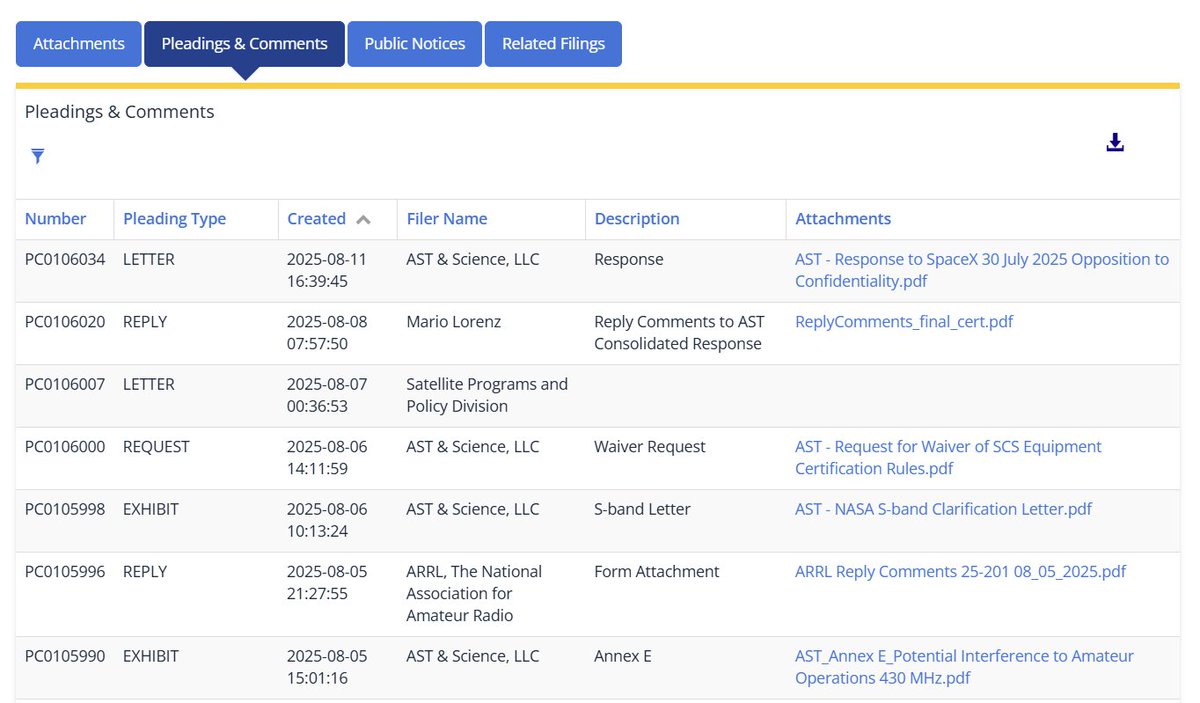Image resolution: width=1200 pixels, height=703 pixels.
Task: Select record number PC0106020
Action: (65, 322)
